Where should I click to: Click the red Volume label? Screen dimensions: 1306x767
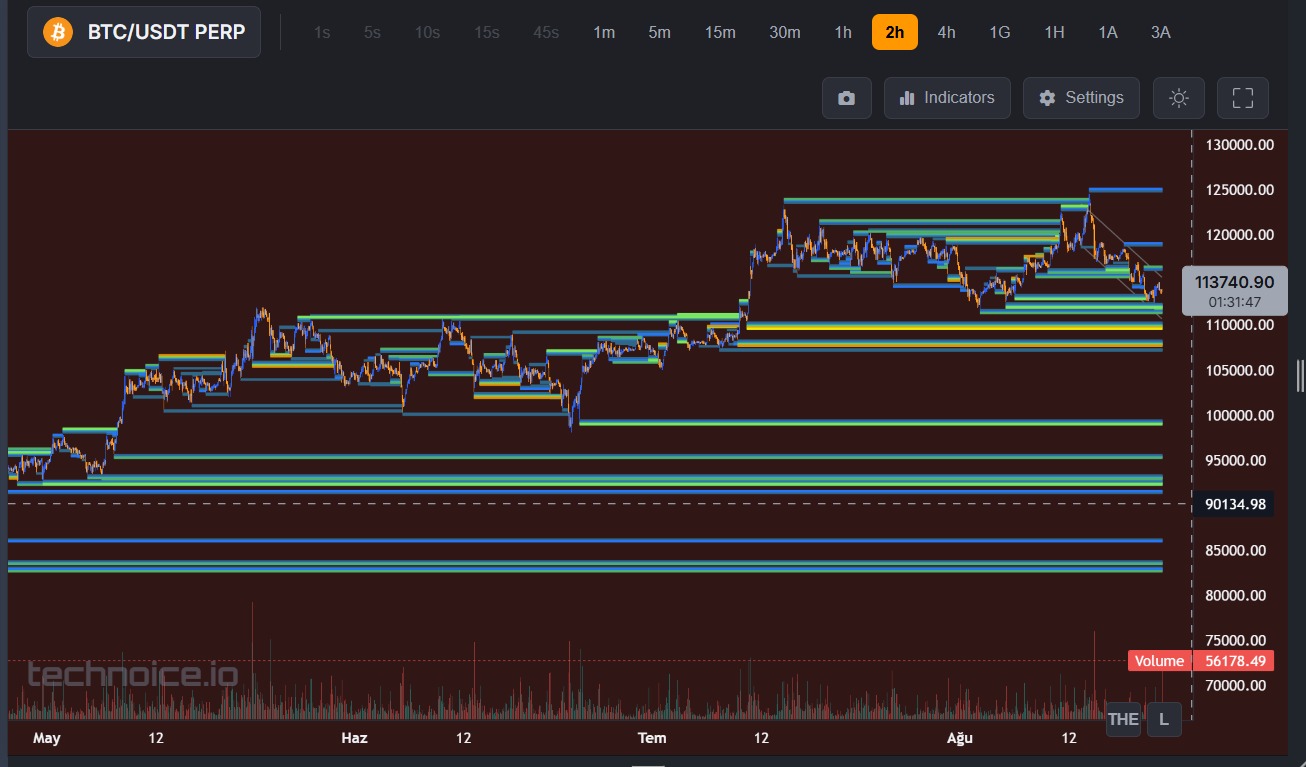coord(1159,661)
